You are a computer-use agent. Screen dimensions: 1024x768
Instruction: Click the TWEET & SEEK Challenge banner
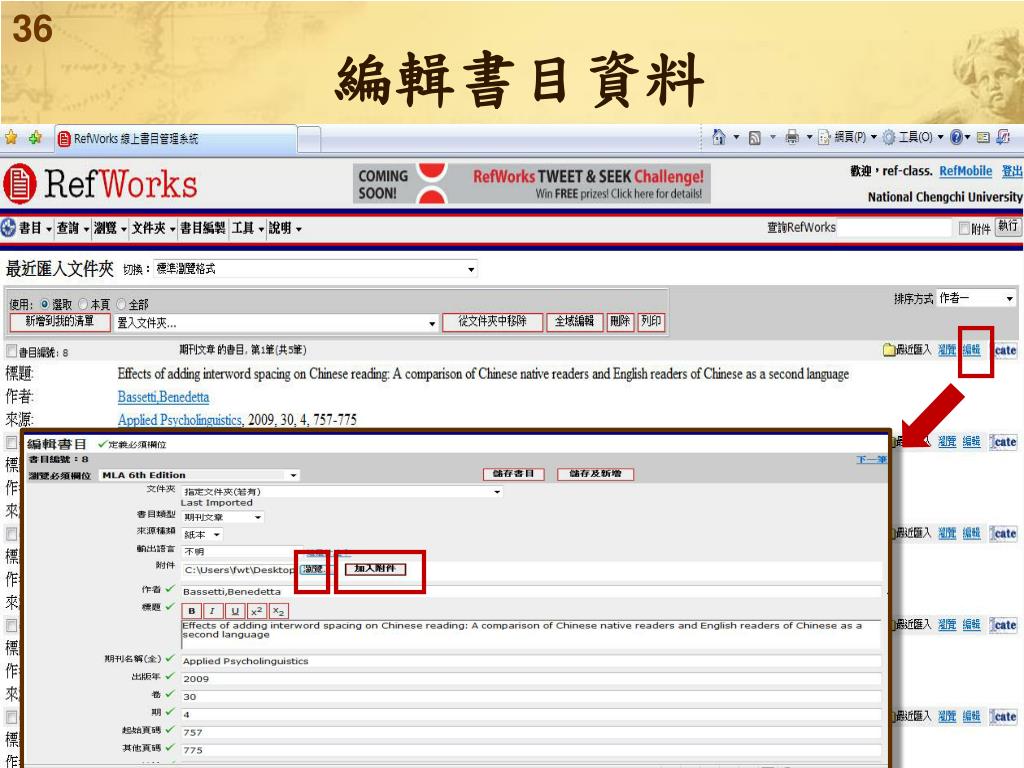(x=532, y=184)
